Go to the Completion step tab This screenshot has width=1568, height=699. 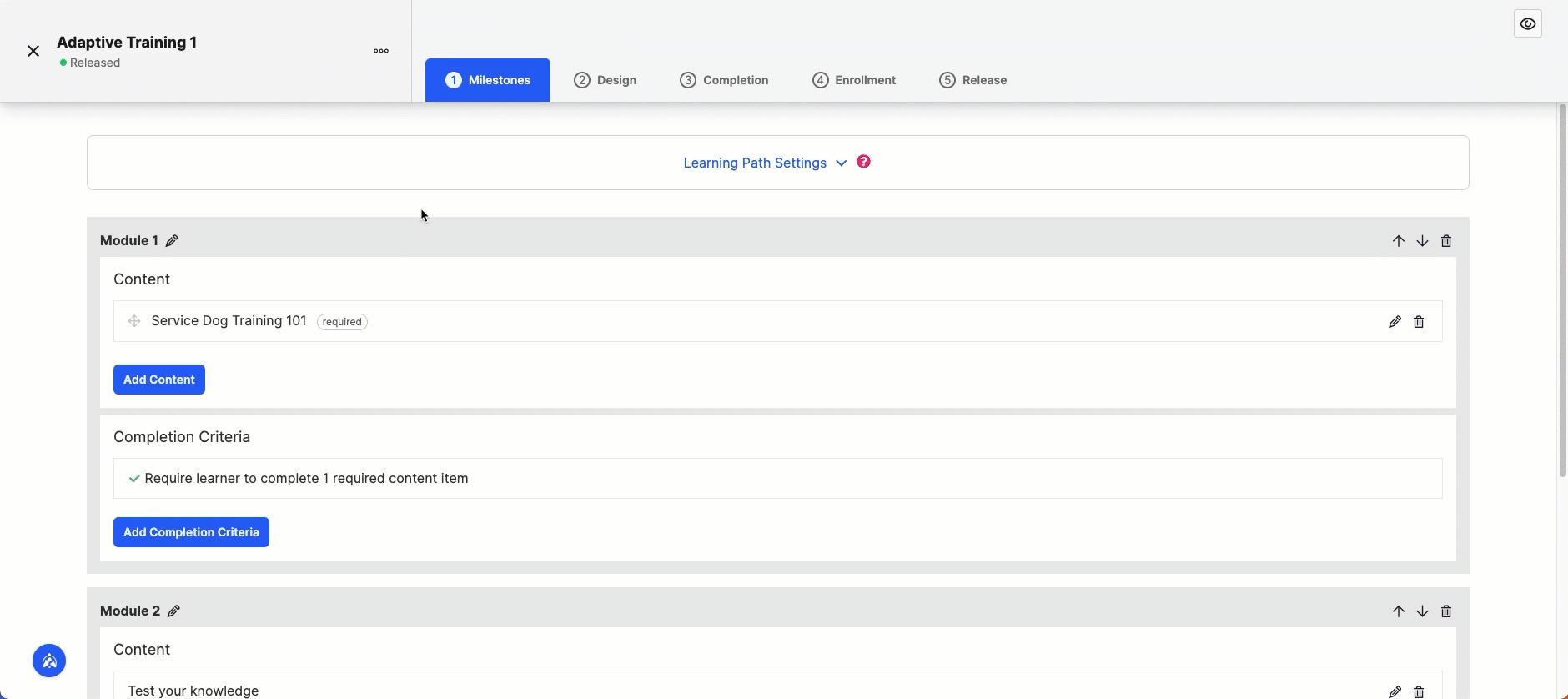(724, 80)
